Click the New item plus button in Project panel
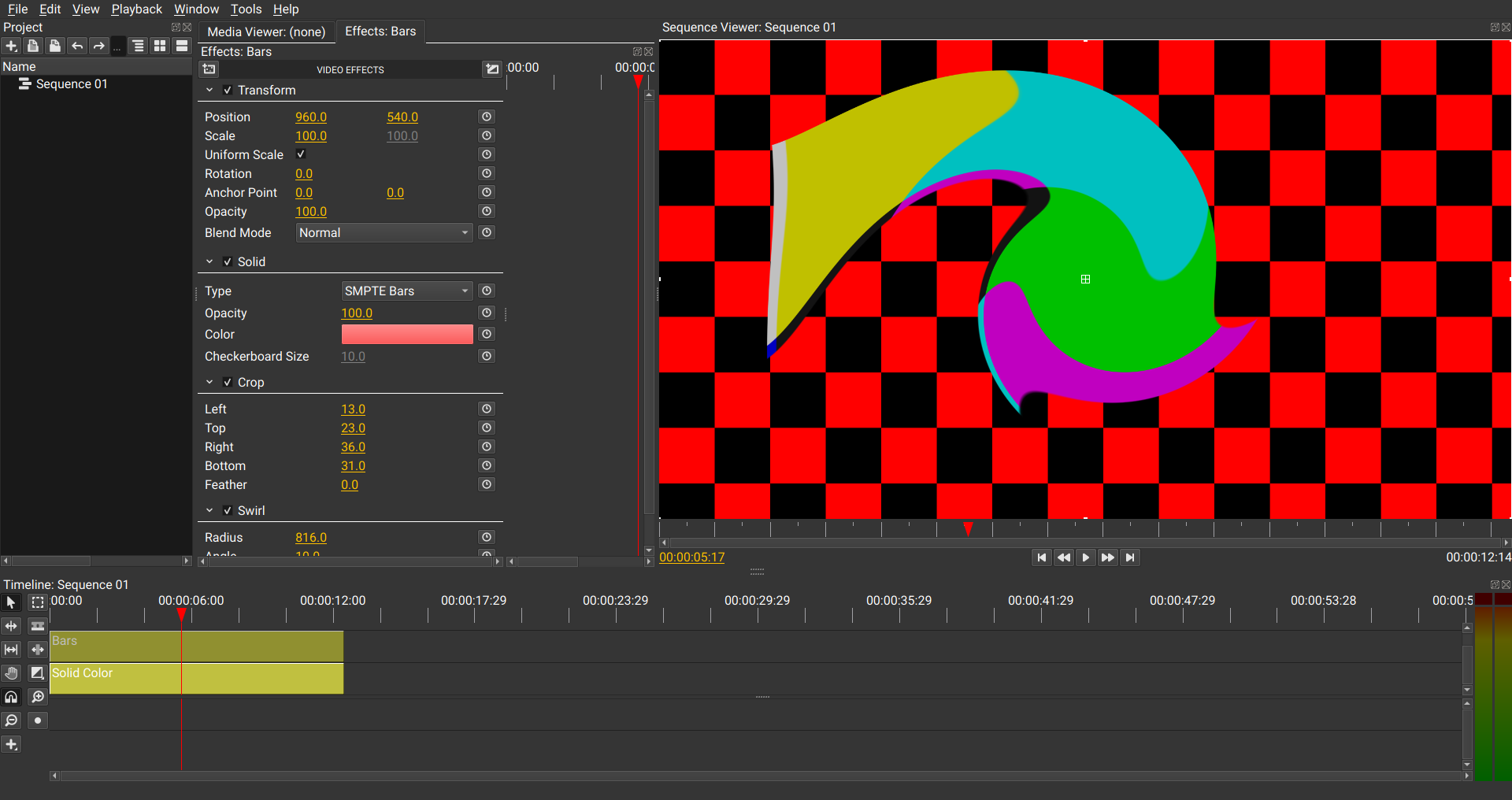1512x800 pixels. click(11, 46)
